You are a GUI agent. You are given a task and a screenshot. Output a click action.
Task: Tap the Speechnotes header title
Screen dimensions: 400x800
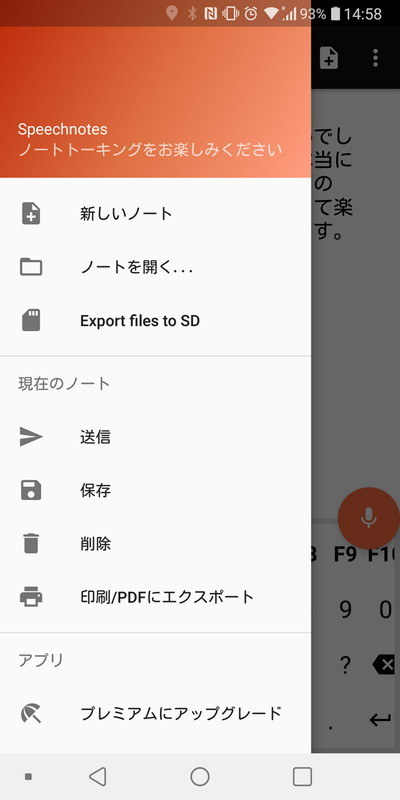pyautogui.click(x=63, y=129)
